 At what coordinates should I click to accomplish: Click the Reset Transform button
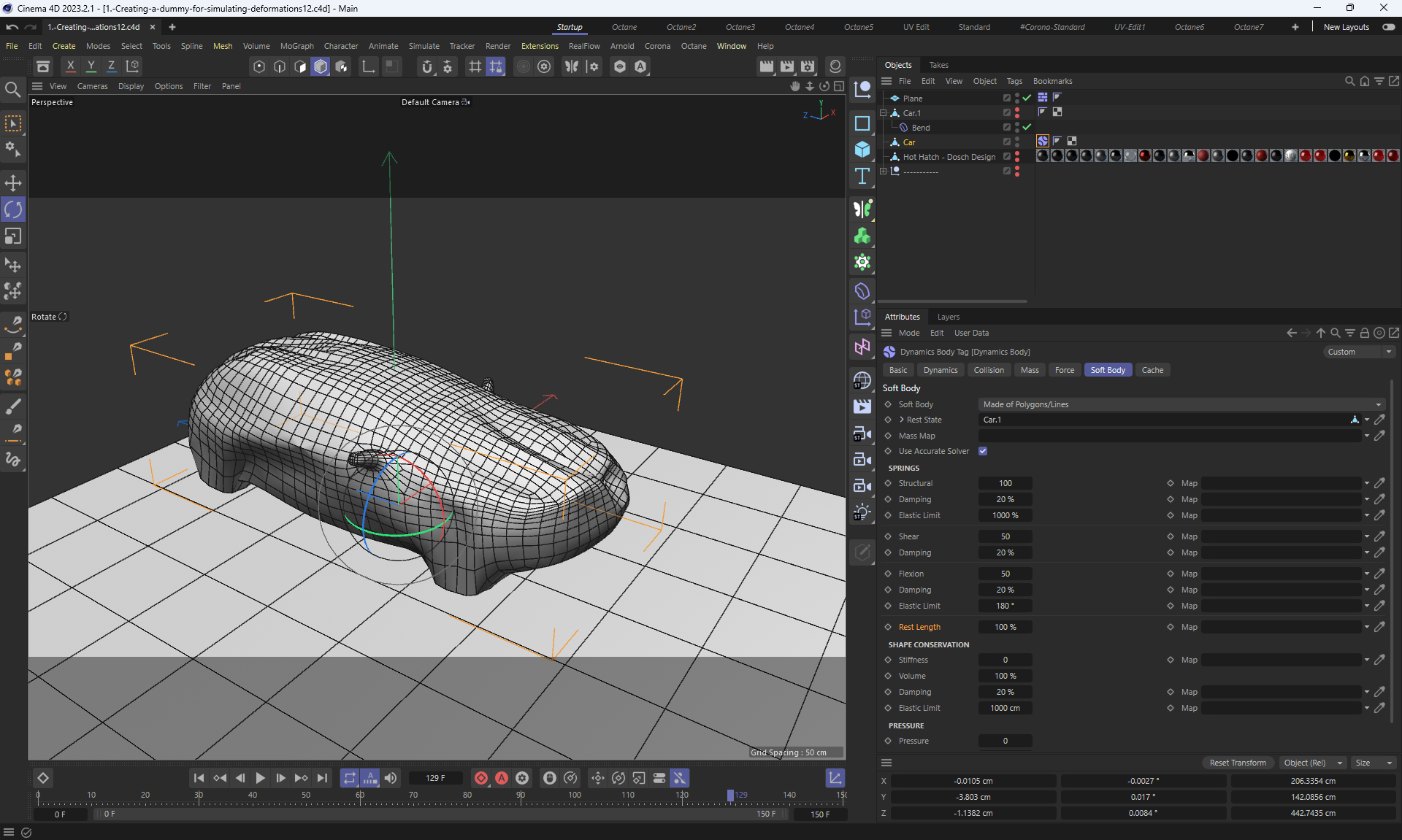1237,763
